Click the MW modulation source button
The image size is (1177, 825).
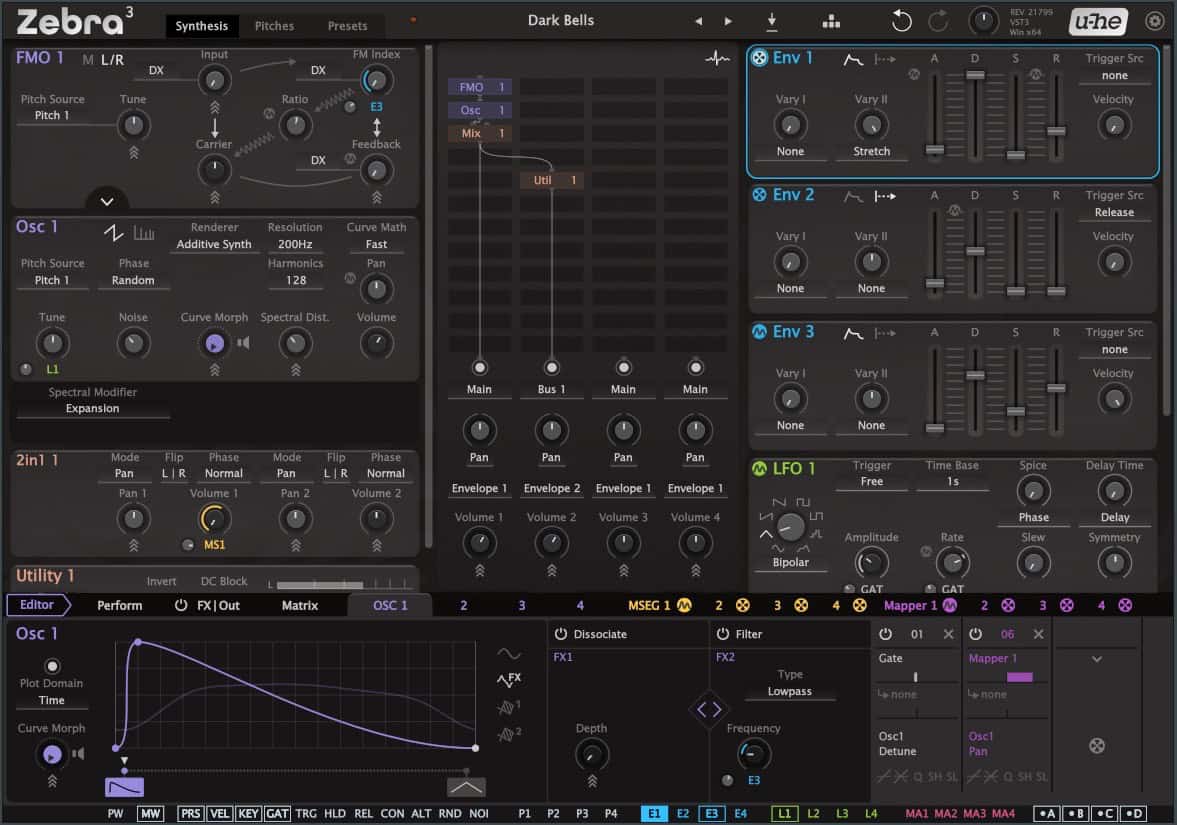pyautogui.click(x=150, y=813)
